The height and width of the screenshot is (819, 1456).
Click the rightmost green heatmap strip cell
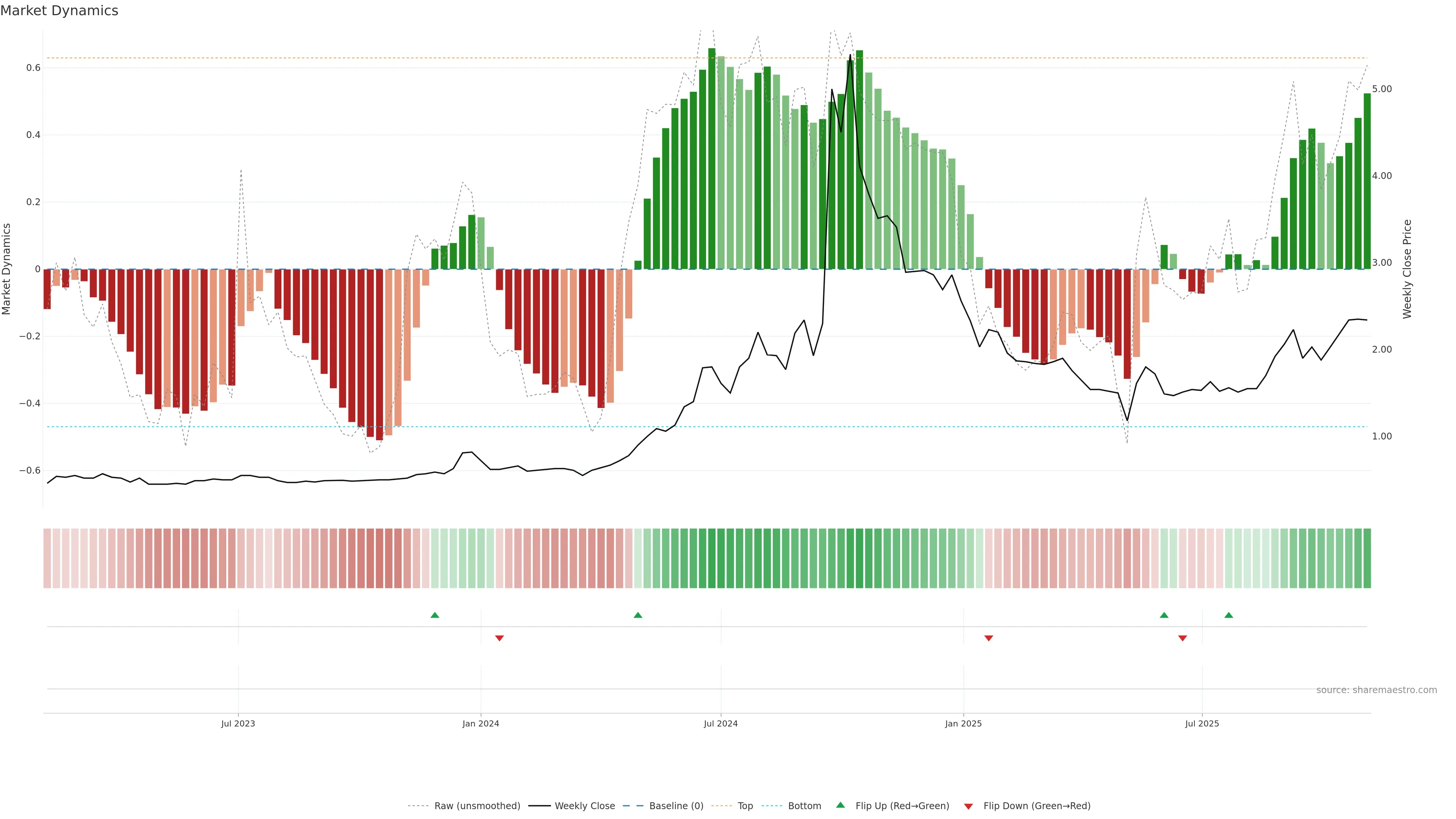coord(1367,559)
